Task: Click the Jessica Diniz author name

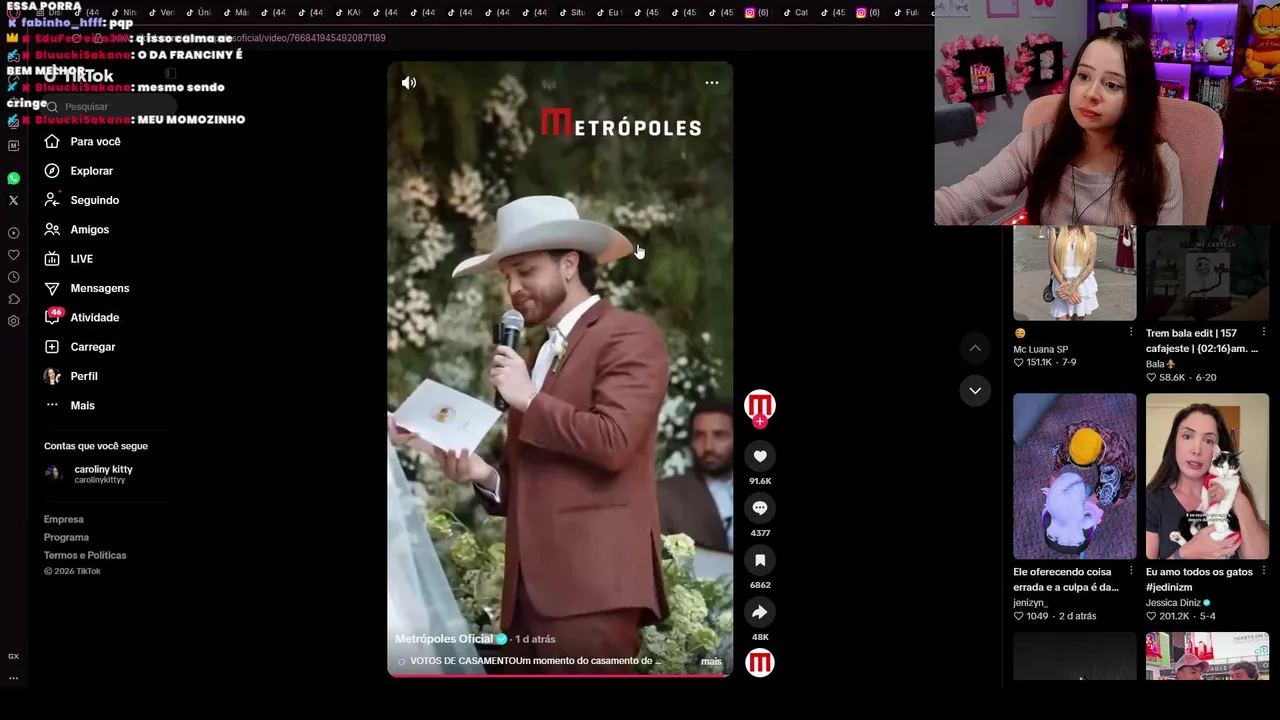Action: pyautogui.click(x=1173, y=603)
